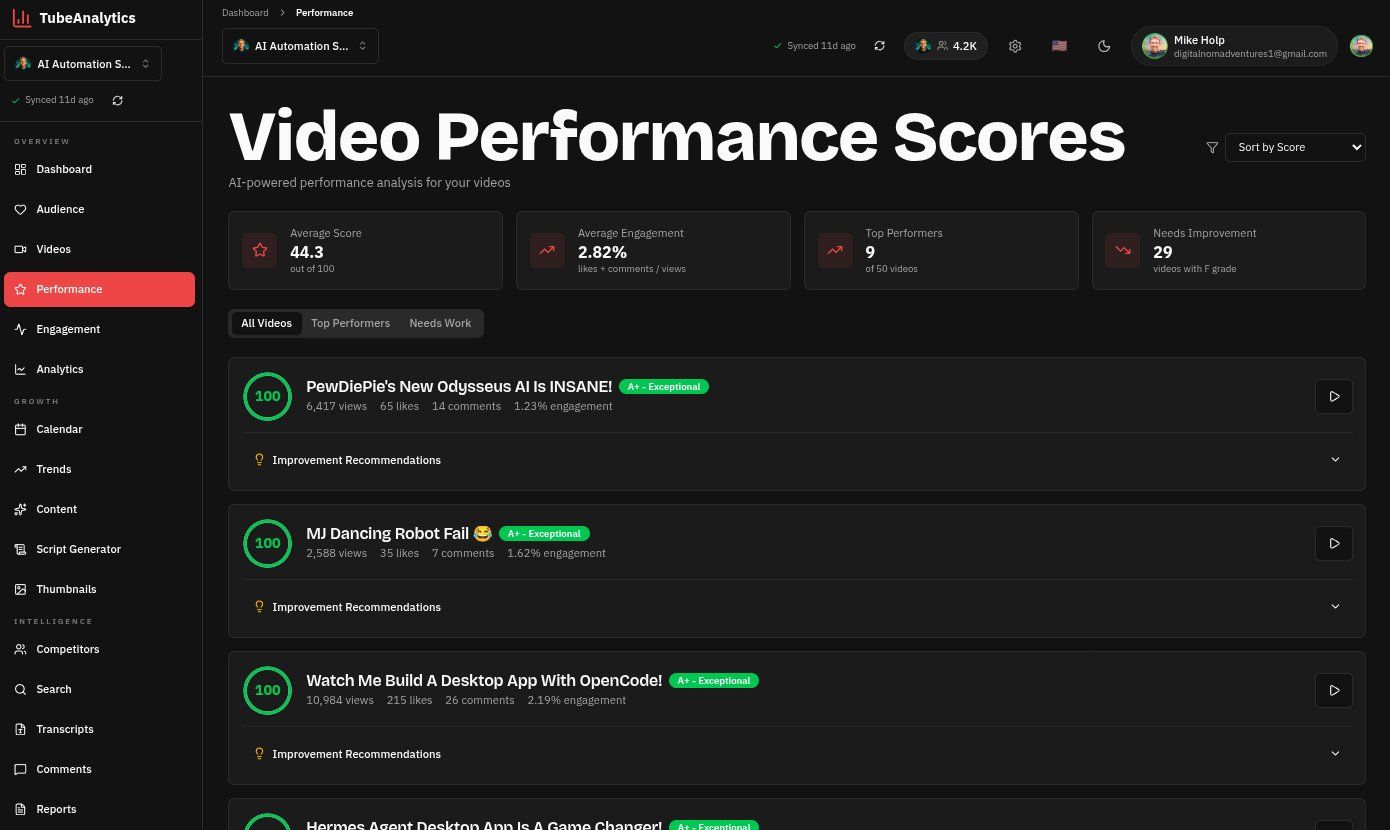
Task: Click the TubeAnalytics logo icon
Action: (21, 18)
